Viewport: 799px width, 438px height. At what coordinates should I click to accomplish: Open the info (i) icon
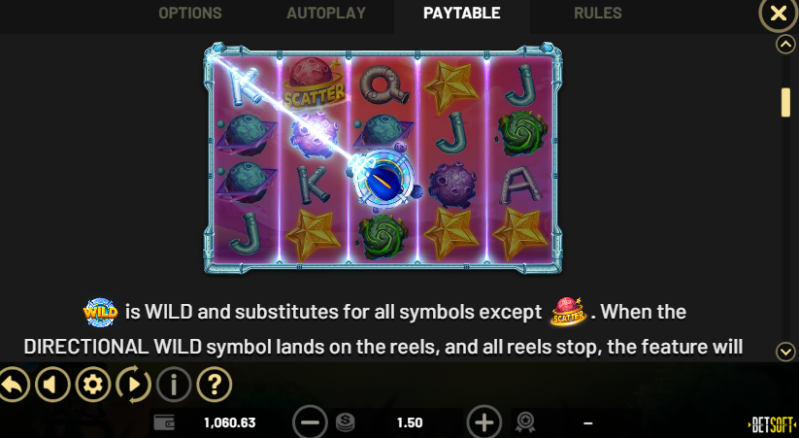tap(174, 385)
